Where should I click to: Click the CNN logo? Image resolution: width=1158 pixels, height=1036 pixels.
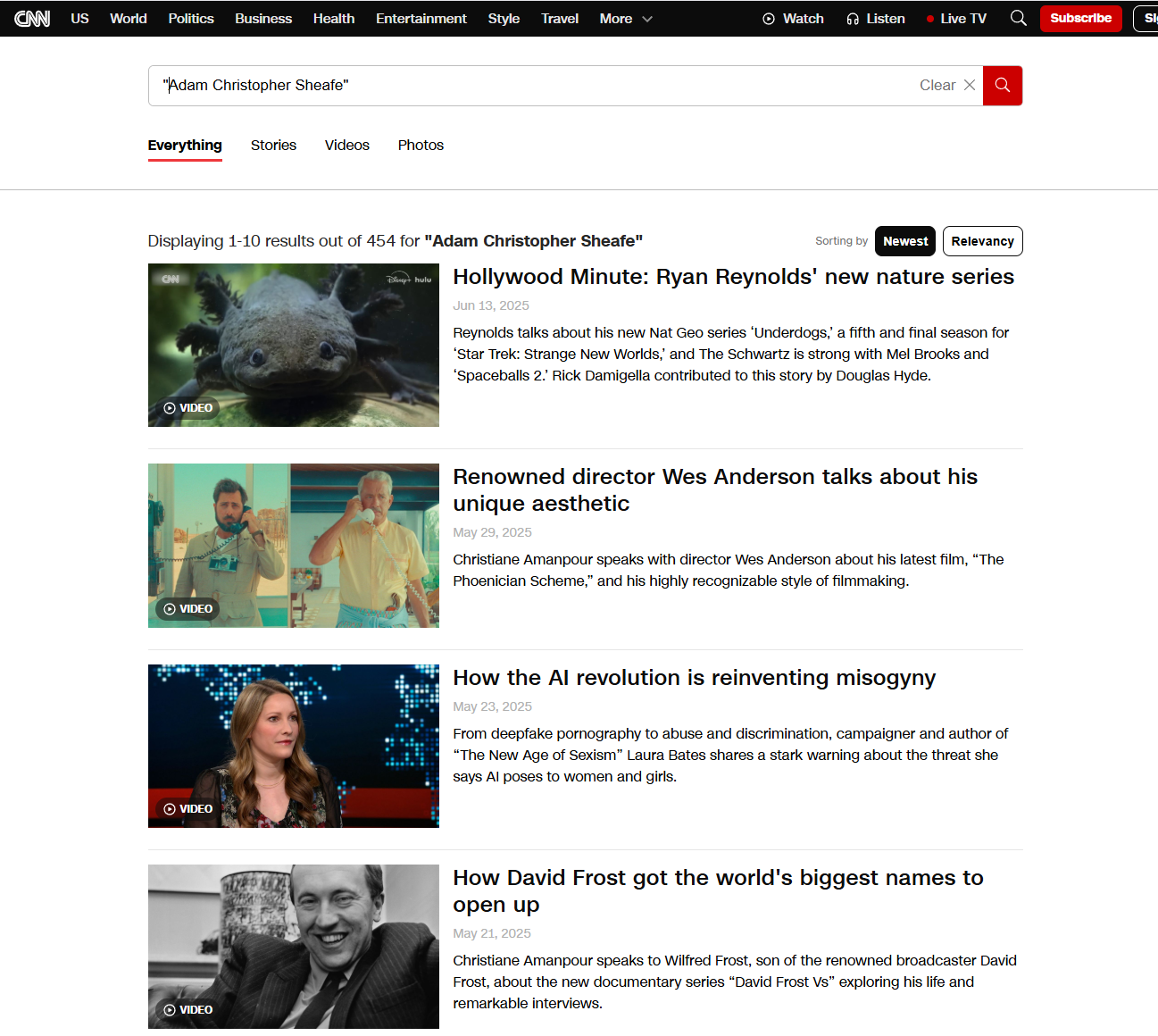point(32,18)
